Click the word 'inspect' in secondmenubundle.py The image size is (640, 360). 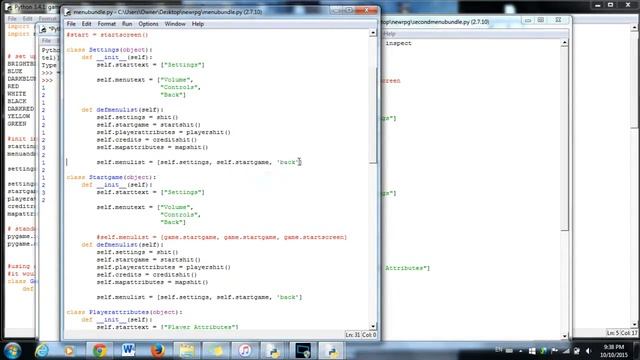[398, 43]
